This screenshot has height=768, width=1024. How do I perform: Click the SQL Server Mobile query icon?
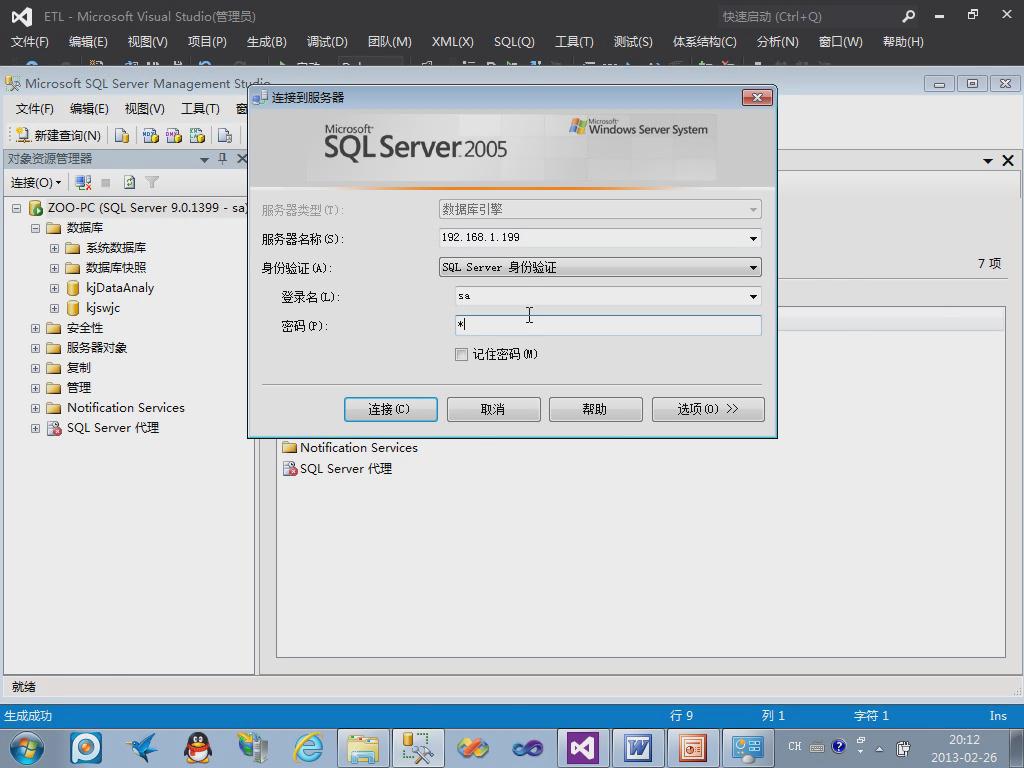(225, 135)
